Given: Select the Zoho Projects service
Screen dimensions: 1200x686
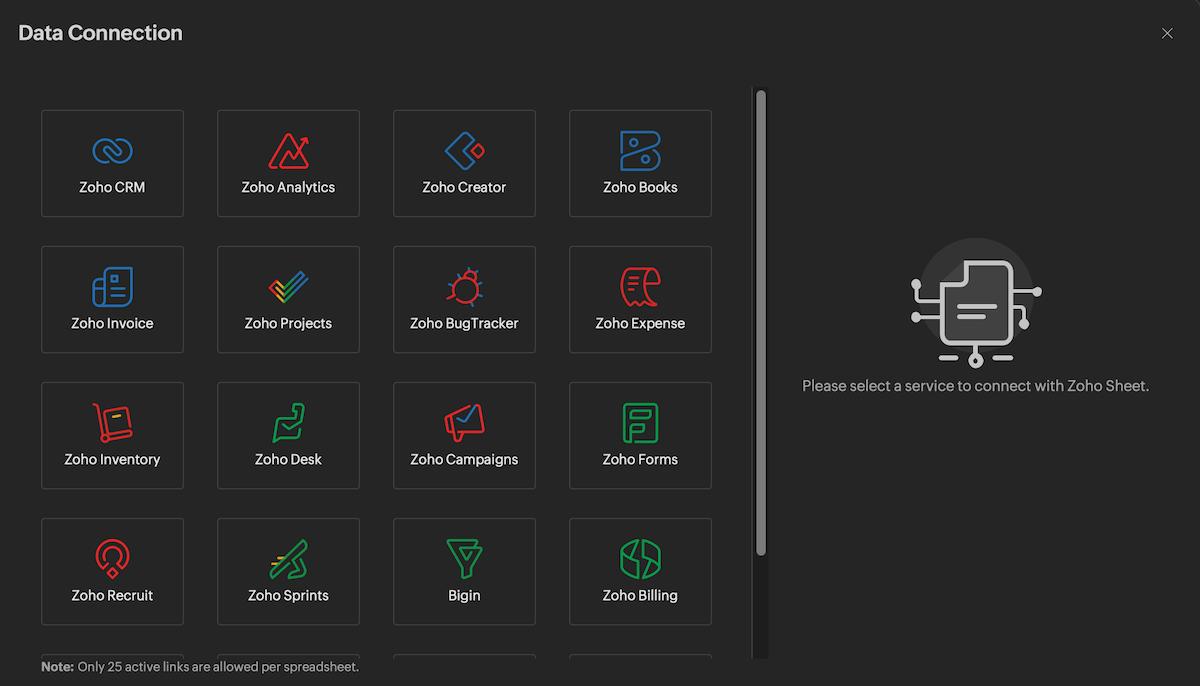Looking at the screenshot, I should point(288,299).
